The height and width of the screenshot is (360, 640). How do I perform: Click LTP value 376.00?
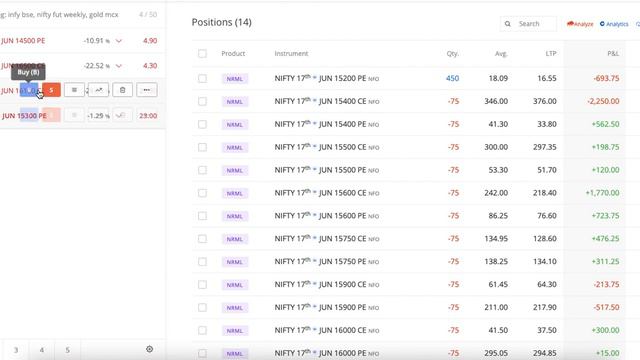click(x=544, y=101)
